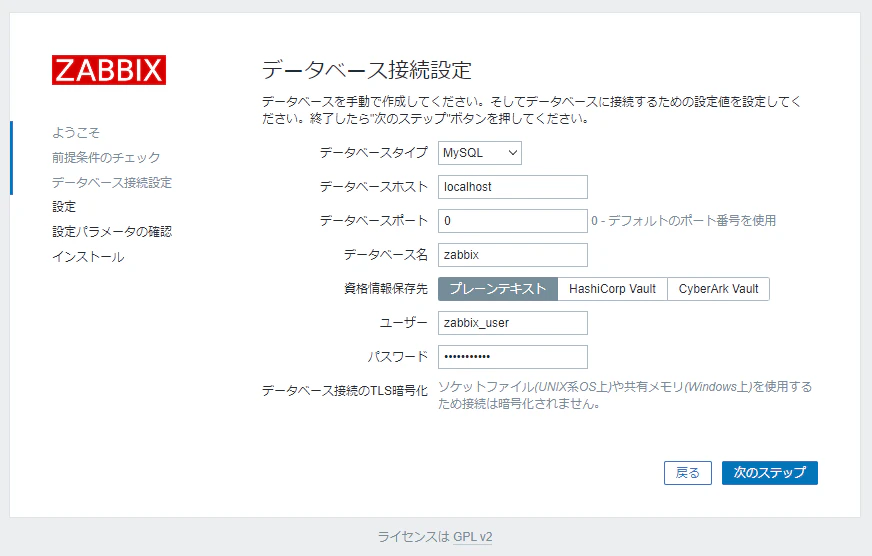Click the デフォルトのポート番号を使用 hint text

click(x=683, y=221)
